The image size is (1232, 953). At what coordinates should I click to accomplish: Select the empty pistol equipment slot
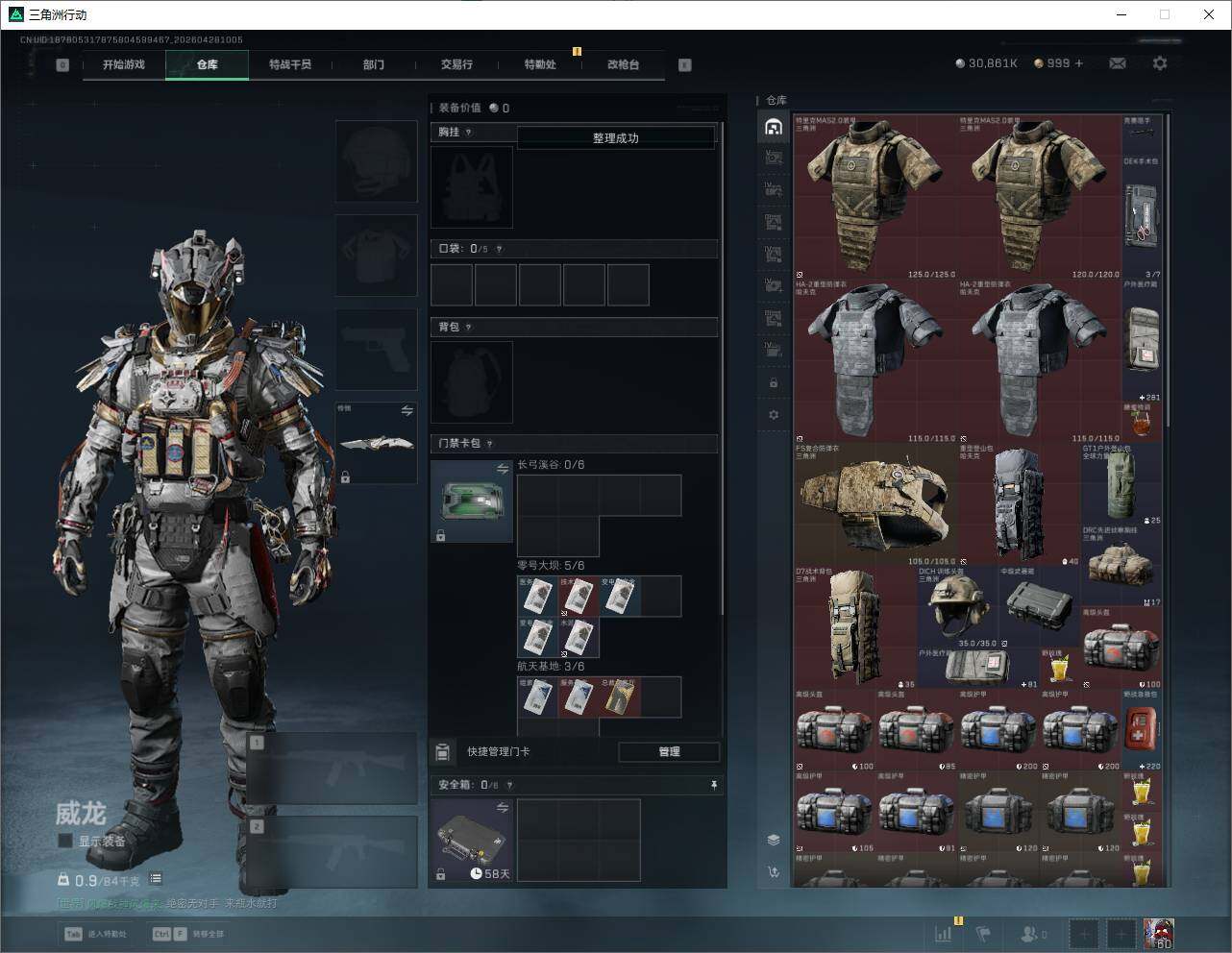[x=376, y=349]
